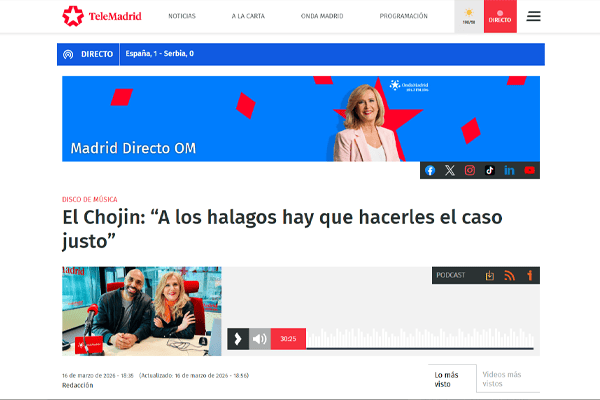This screenshot has width=600, height=400.
Task: Open the TeleMadrid home logo
Action: (x=102, y=16)
